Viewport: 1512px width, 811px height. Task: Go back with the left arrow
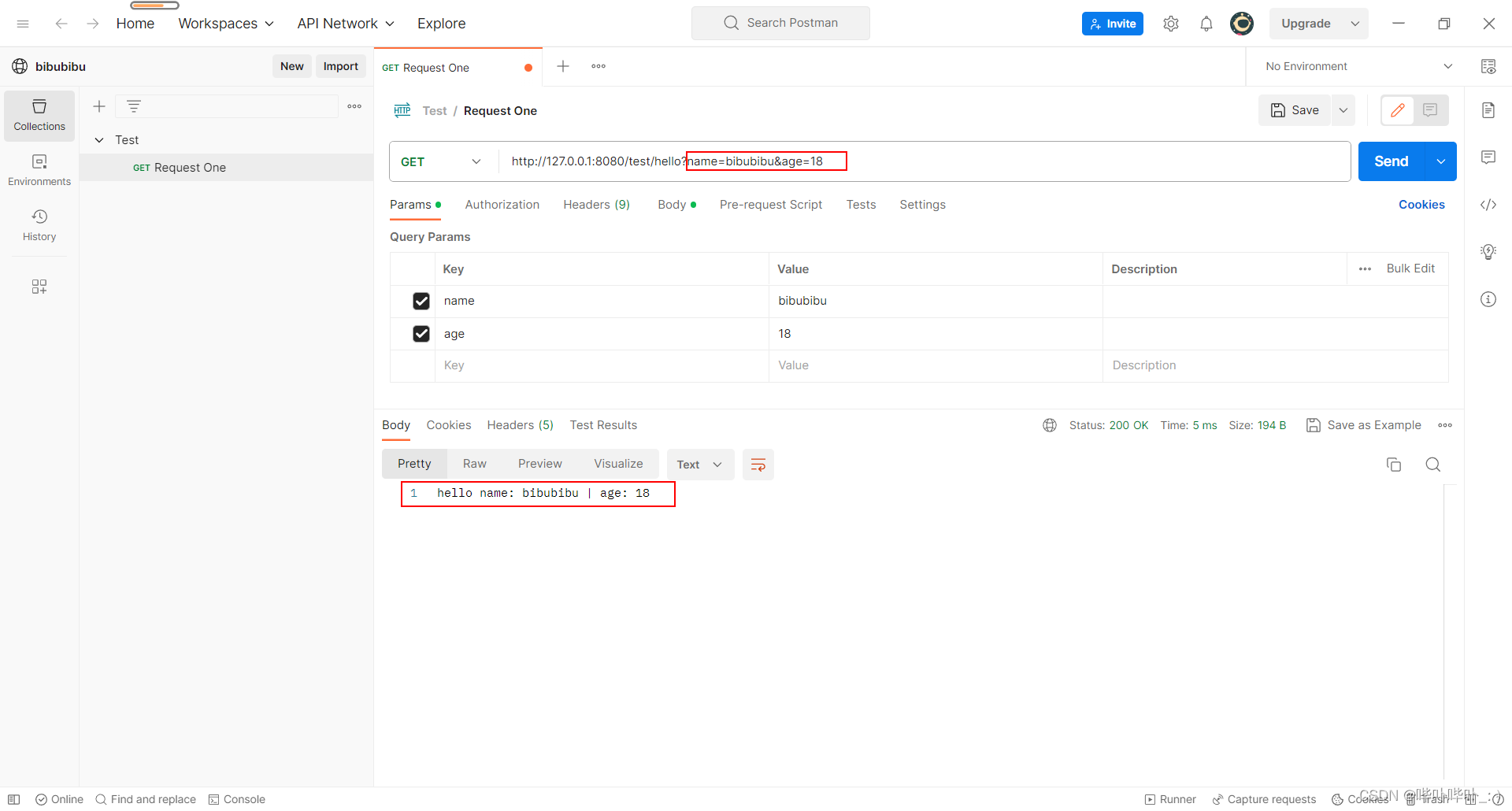(x=61, y=24)
